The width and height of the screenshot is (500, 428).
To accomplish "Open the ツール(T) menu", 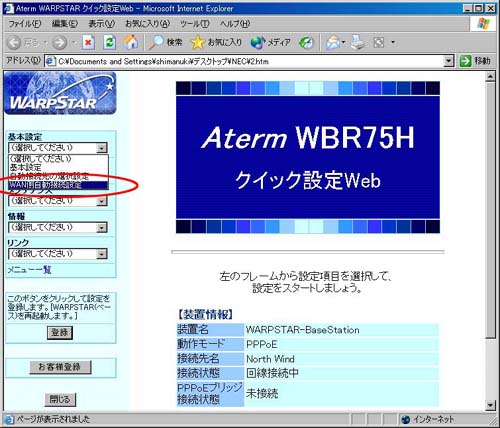I will [x=195, y=24].
